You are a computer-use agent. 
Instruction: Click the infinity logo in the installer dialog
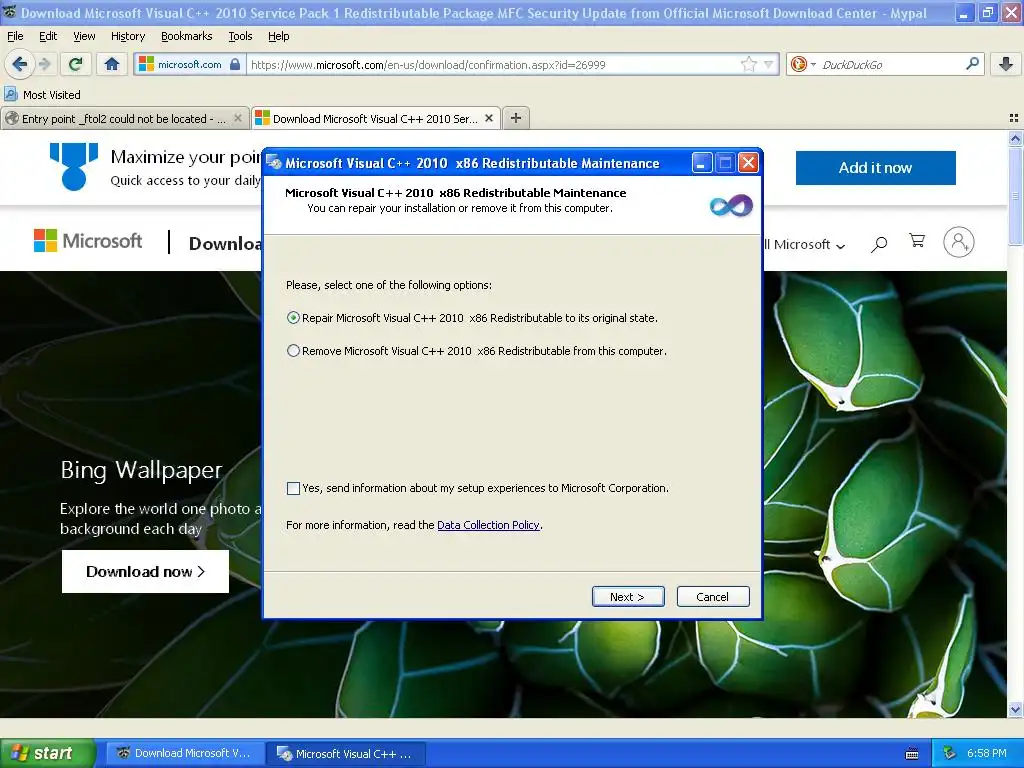click(x=731, y=206)
